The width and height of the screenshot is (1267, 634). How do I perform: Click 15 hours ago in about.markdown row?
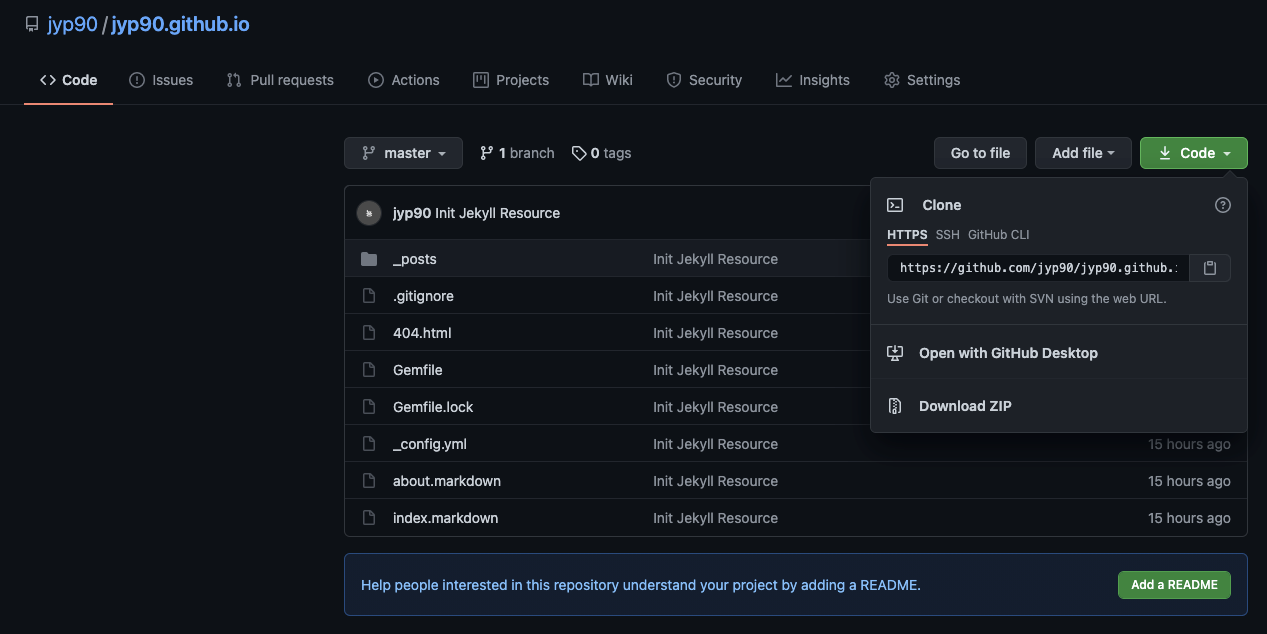1189,481
